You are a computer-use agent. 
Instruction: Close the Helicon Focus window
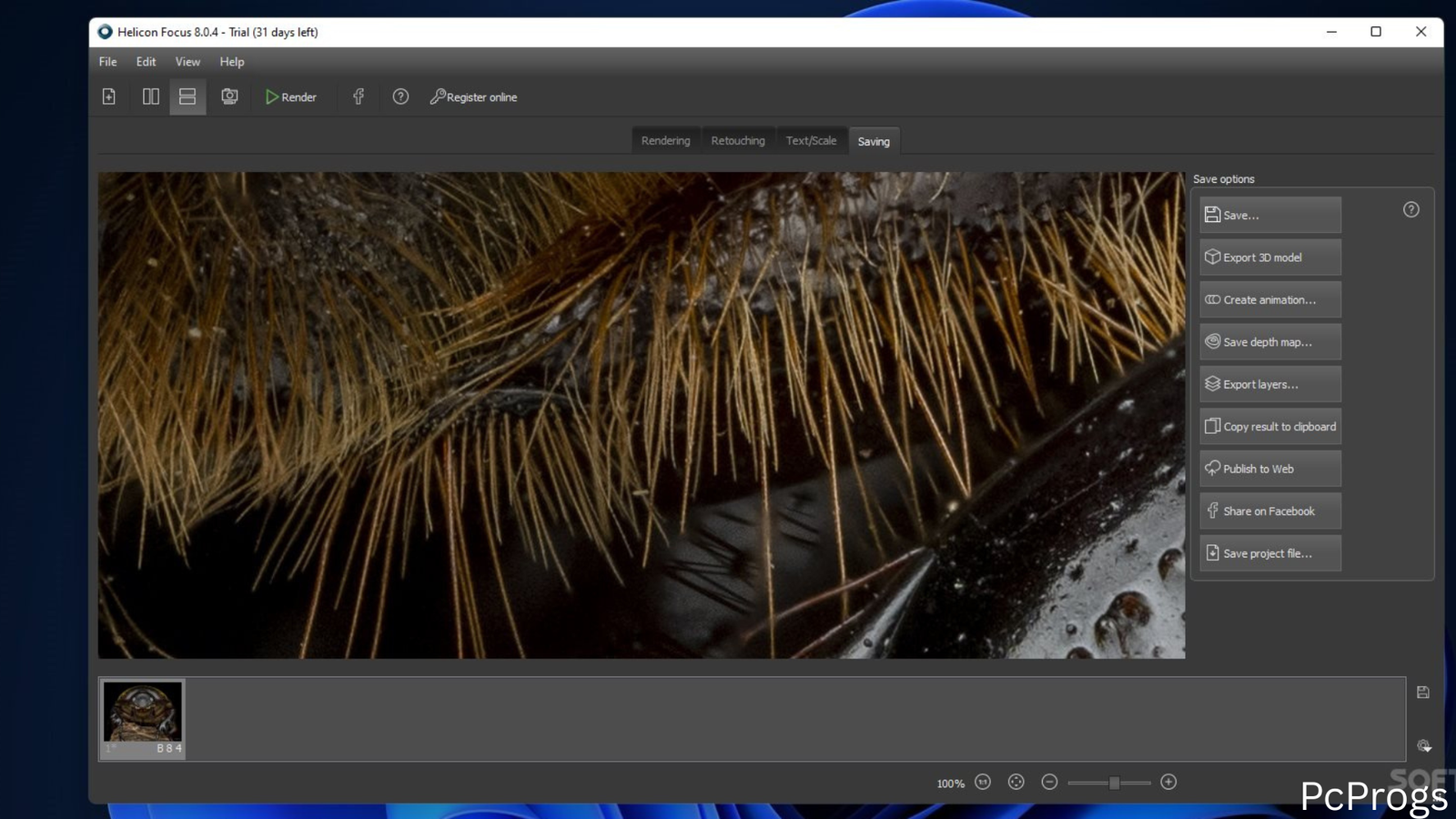pos(1421,32)
